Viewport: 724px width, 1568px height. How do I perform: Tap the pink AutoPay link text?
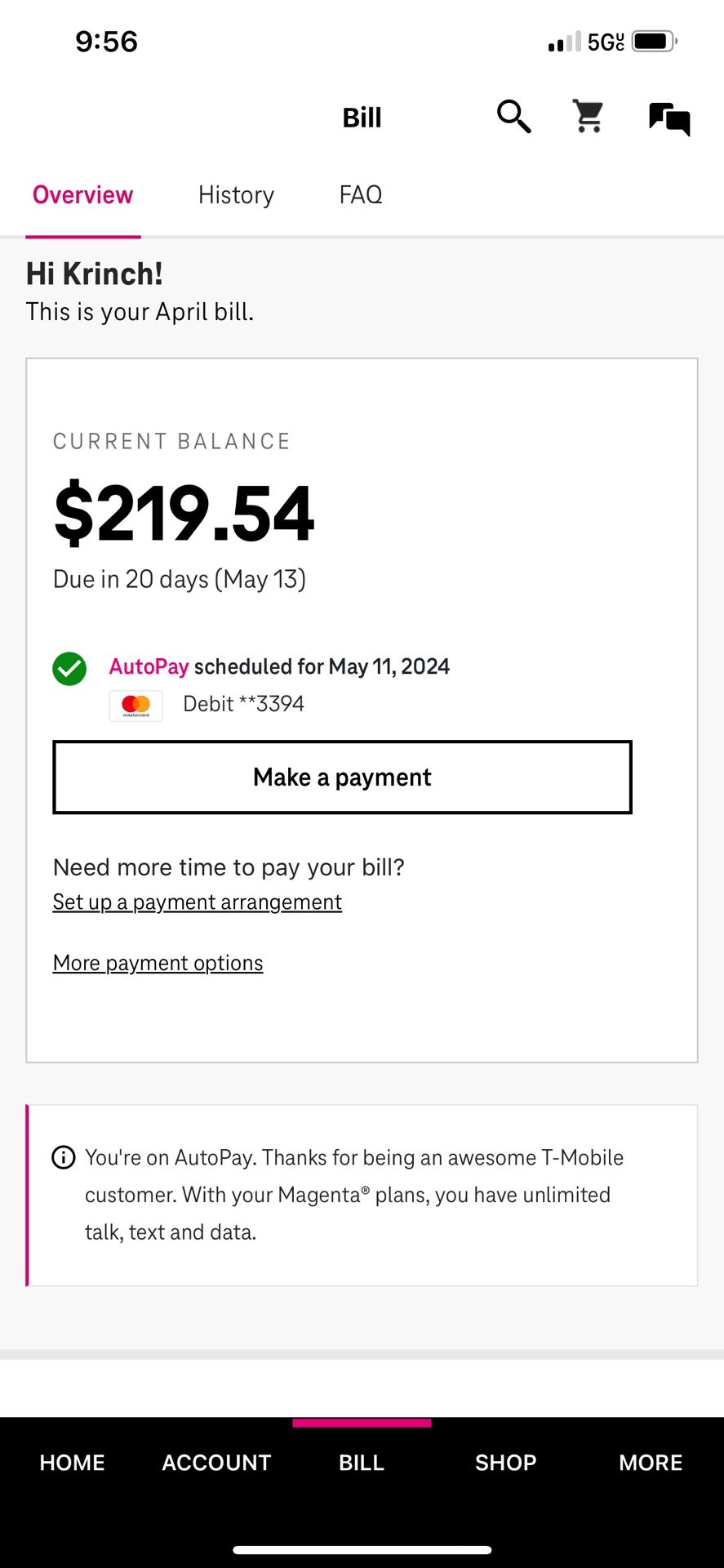tap(149, 666)
